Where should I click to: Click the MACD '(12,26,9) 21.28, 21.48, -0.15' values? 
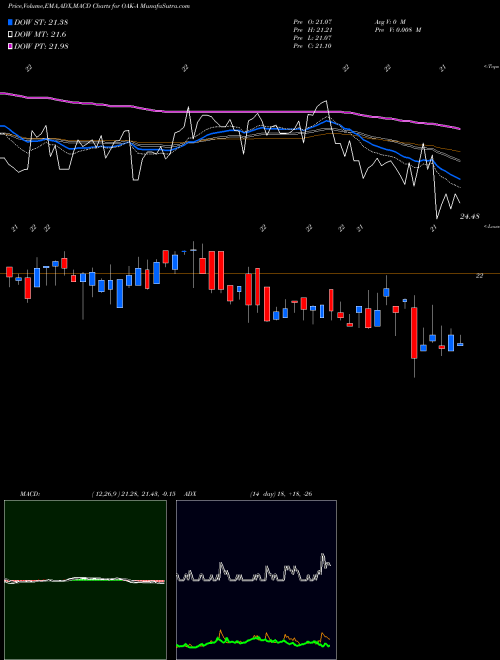133,494
